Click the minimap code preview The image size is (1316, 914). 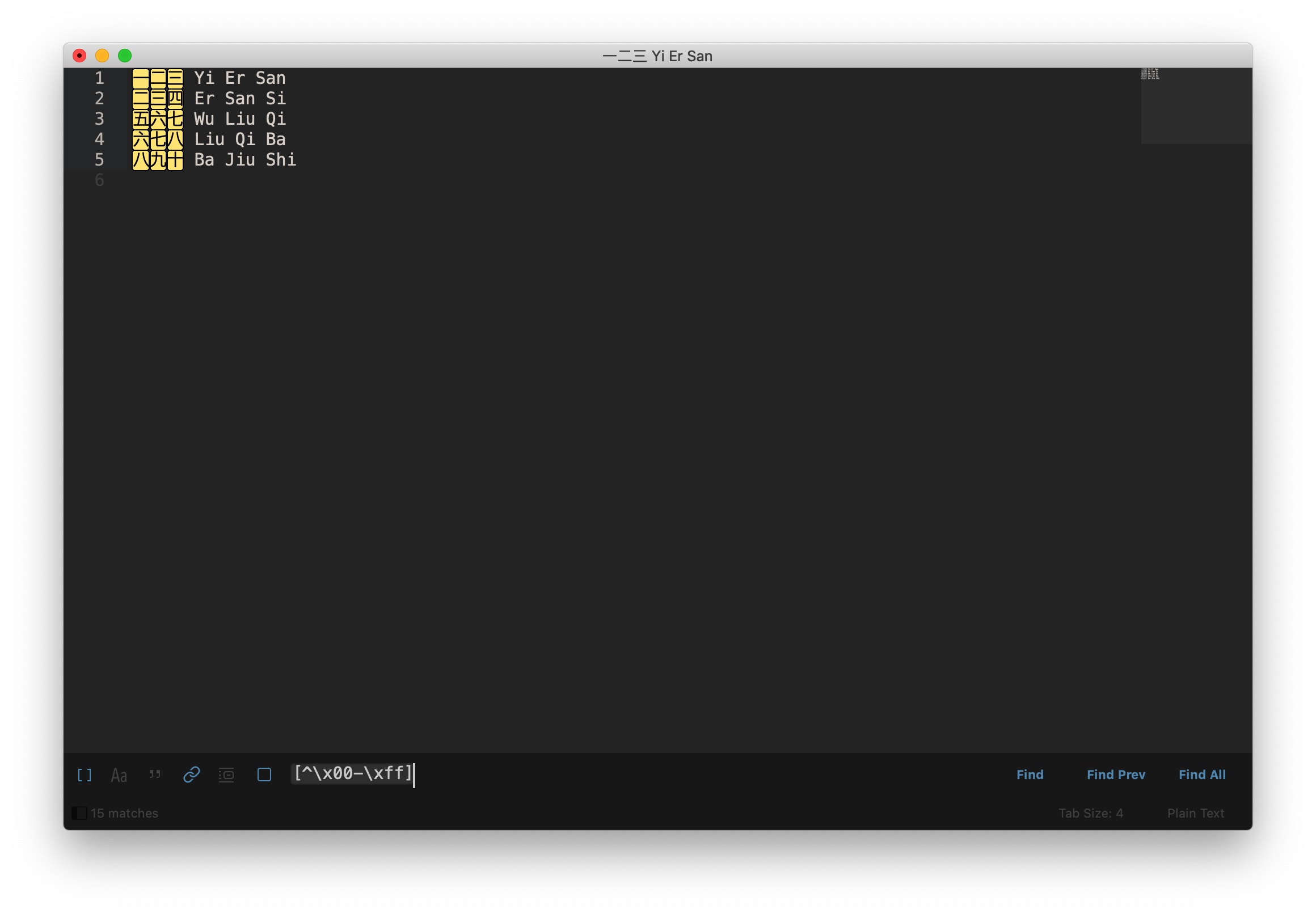[1149, 74]
